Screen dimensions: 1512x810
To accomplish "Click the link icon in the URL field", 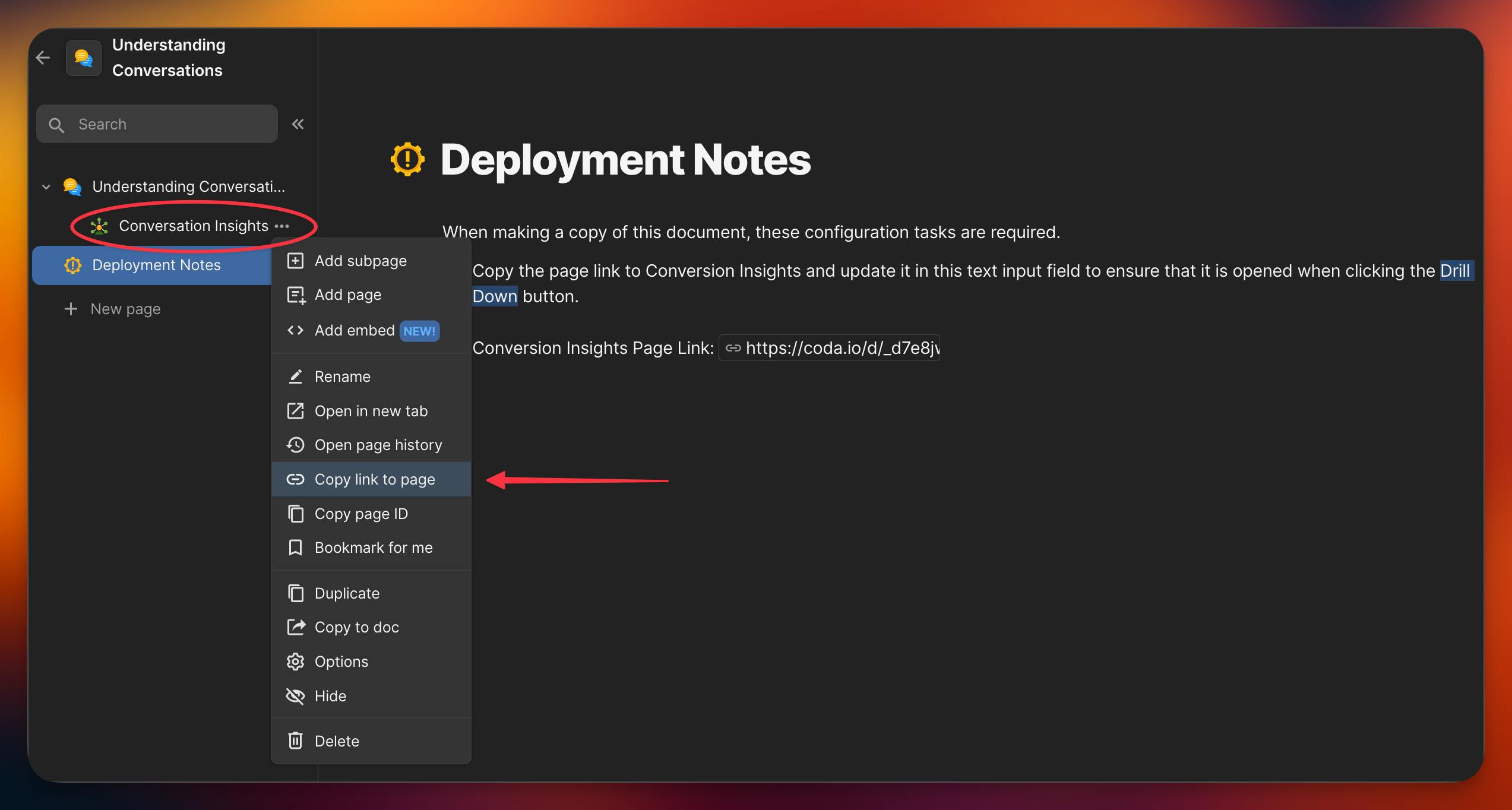I will coord(733,348).
